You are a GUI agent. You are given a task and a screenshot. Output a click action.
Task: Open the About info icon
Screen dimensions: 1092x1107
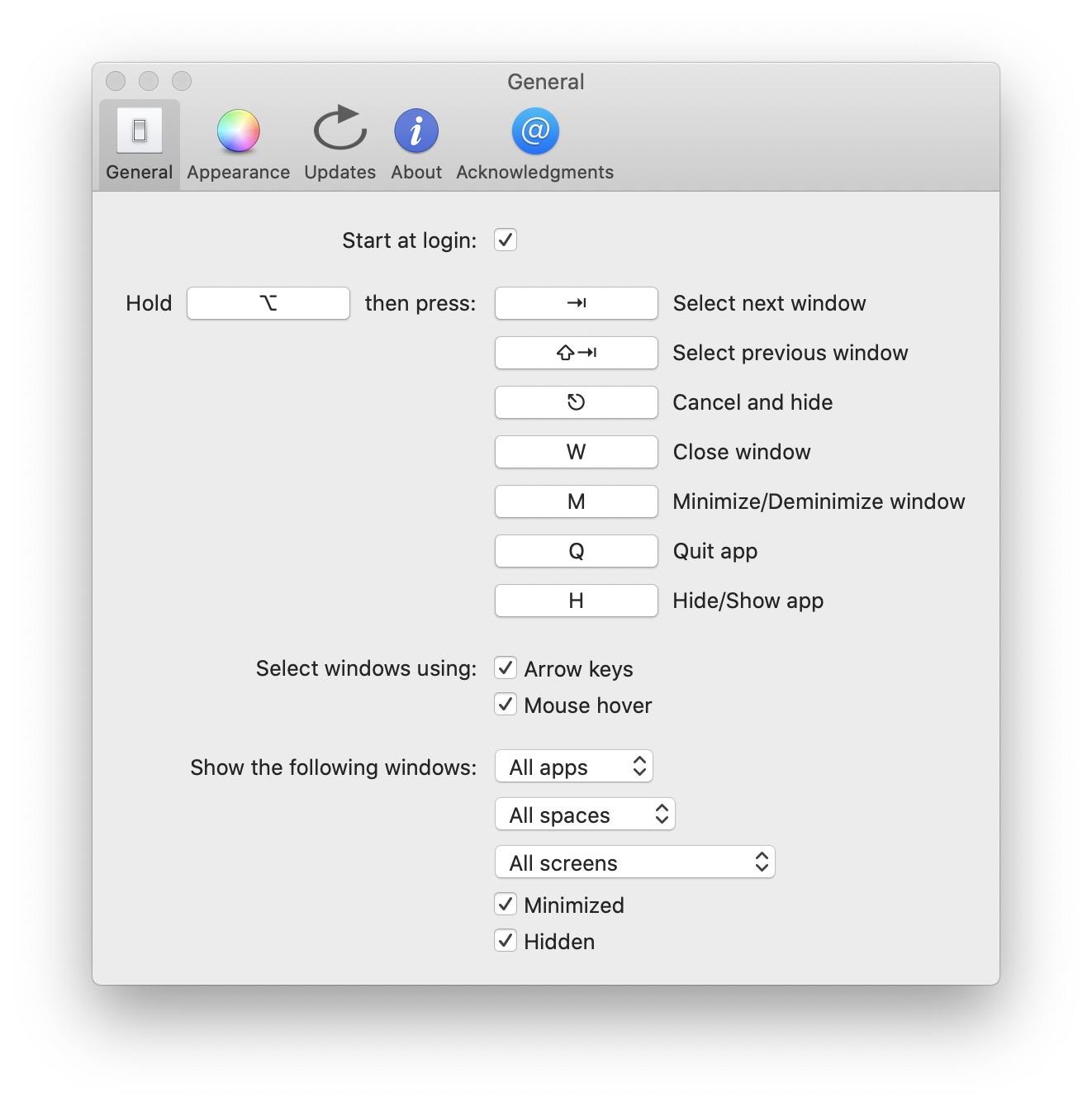(416, 131)
